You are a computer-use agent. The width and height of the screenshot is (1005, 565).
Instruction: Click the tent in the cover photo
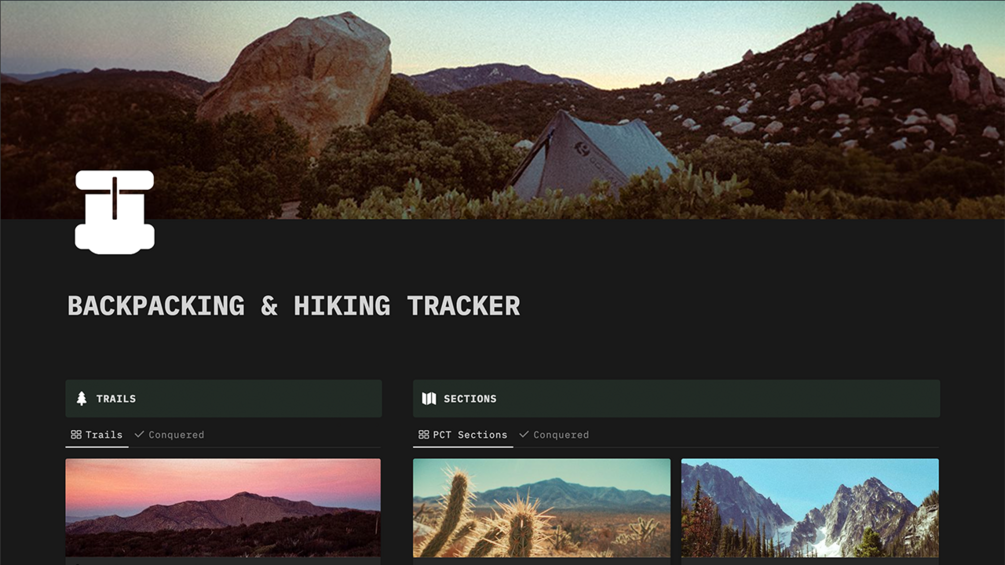click(590, 156)
